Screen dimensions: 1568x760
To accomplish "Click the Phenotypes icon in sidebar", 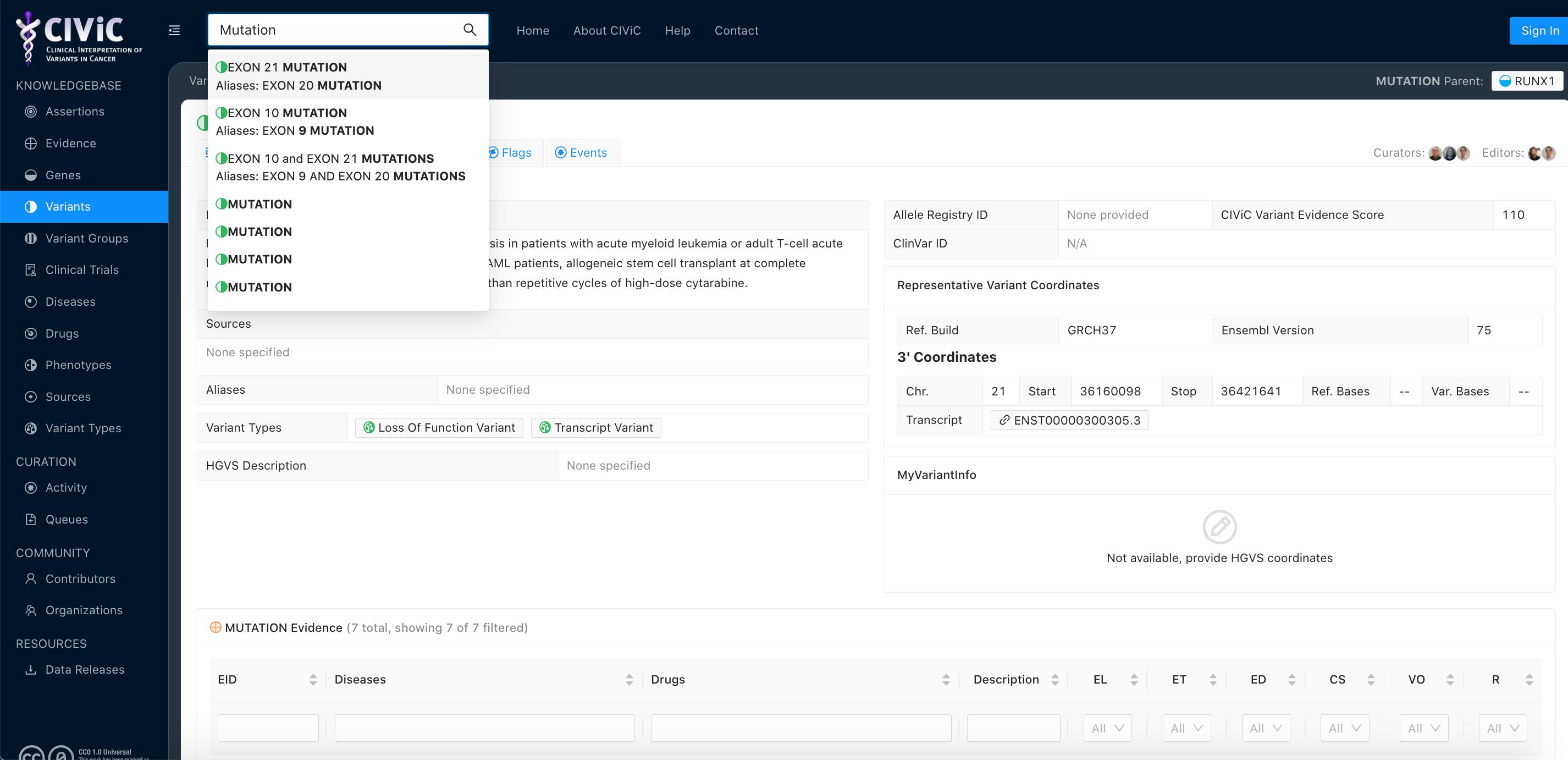I will [x=30, y=365].
